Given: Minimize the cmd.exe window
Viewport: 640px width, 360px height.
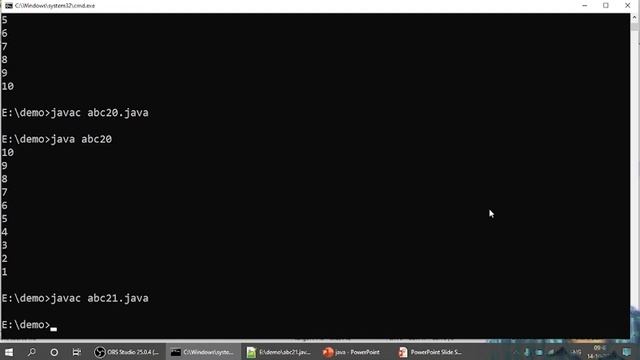Looking at the screenshot, I should point(584,6).
